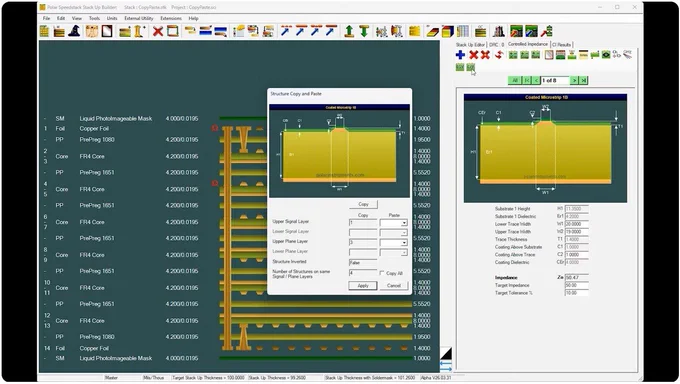Viewport: 680px width, 384px height.
Task: Open the Units menu
Action: (112, 18)
